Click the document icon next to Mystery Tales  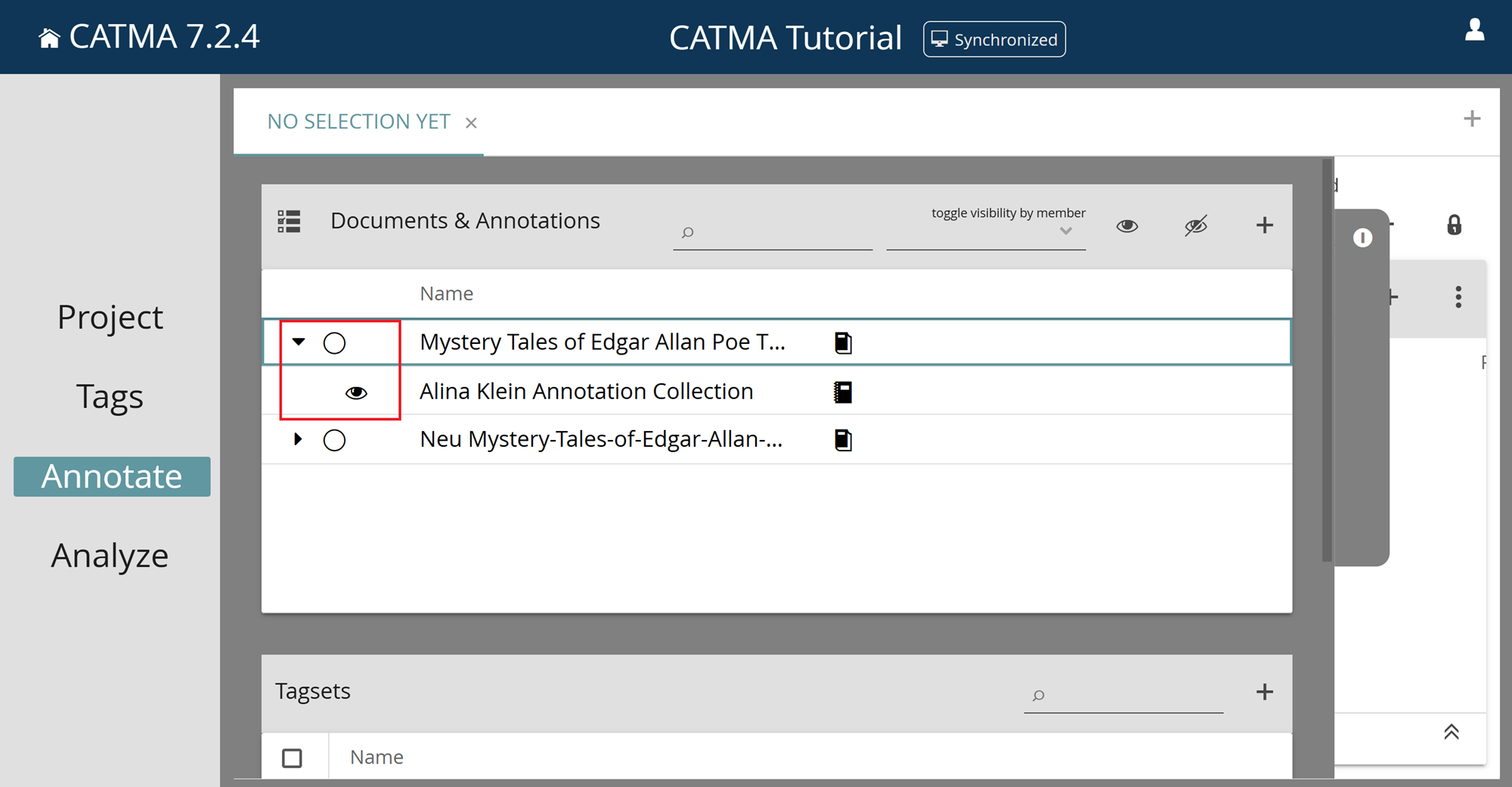(843, 342)
